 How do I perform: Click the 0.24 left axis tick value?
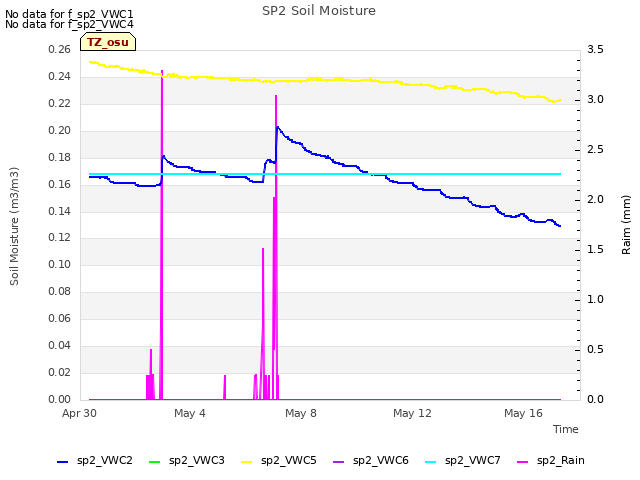click(x=60, y=76)
